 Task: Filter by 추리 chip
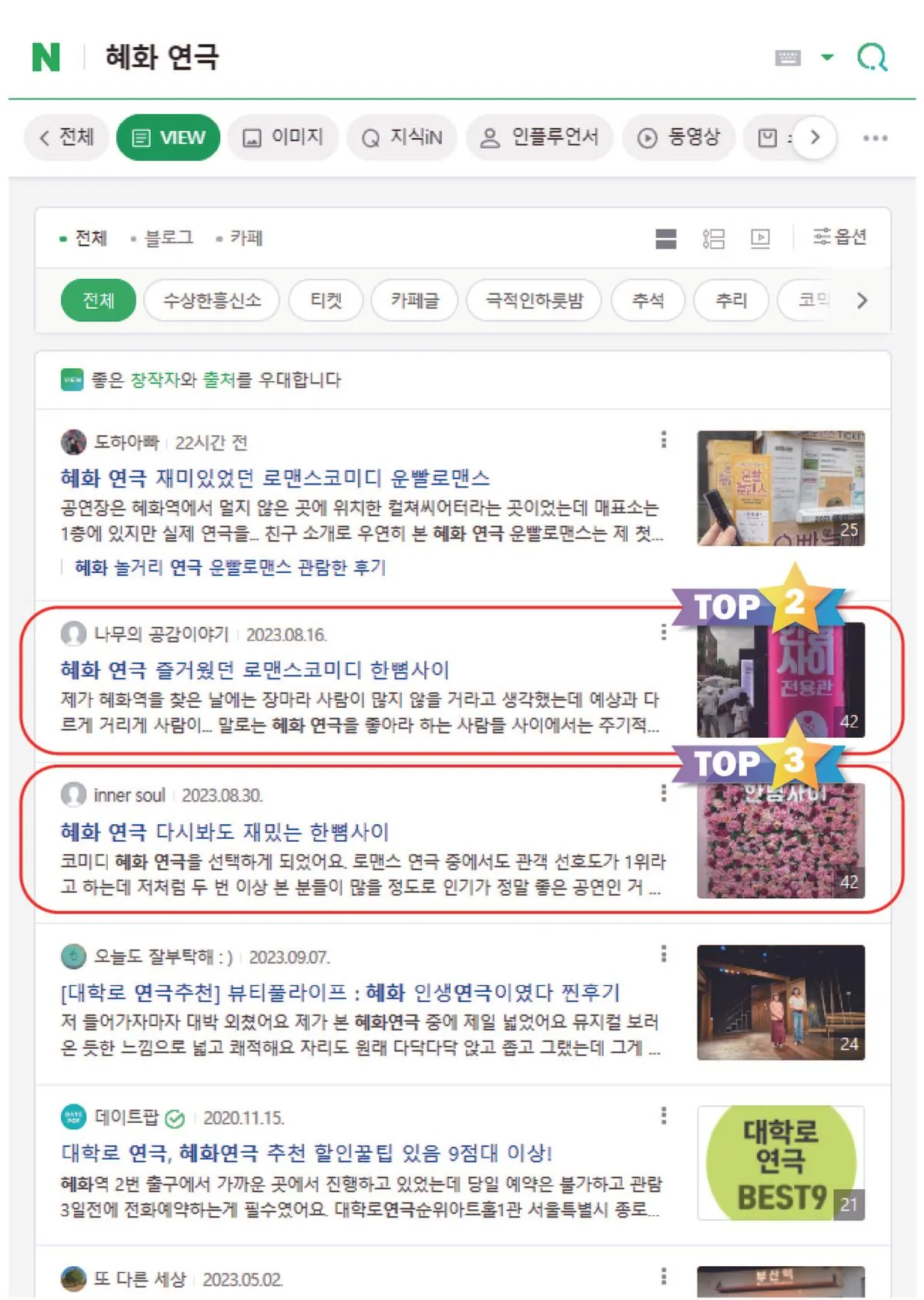click(731, 300)
